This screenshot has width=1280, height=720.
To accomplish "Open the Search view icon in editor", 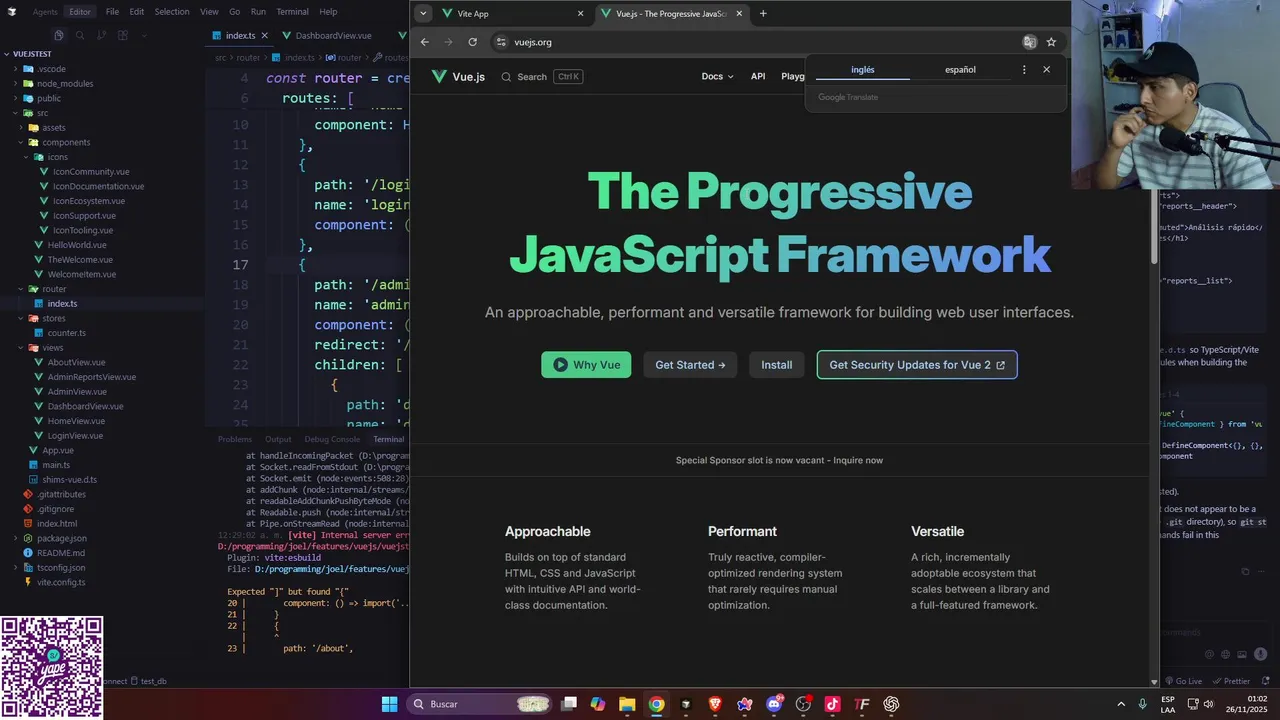I will (80, 35).
